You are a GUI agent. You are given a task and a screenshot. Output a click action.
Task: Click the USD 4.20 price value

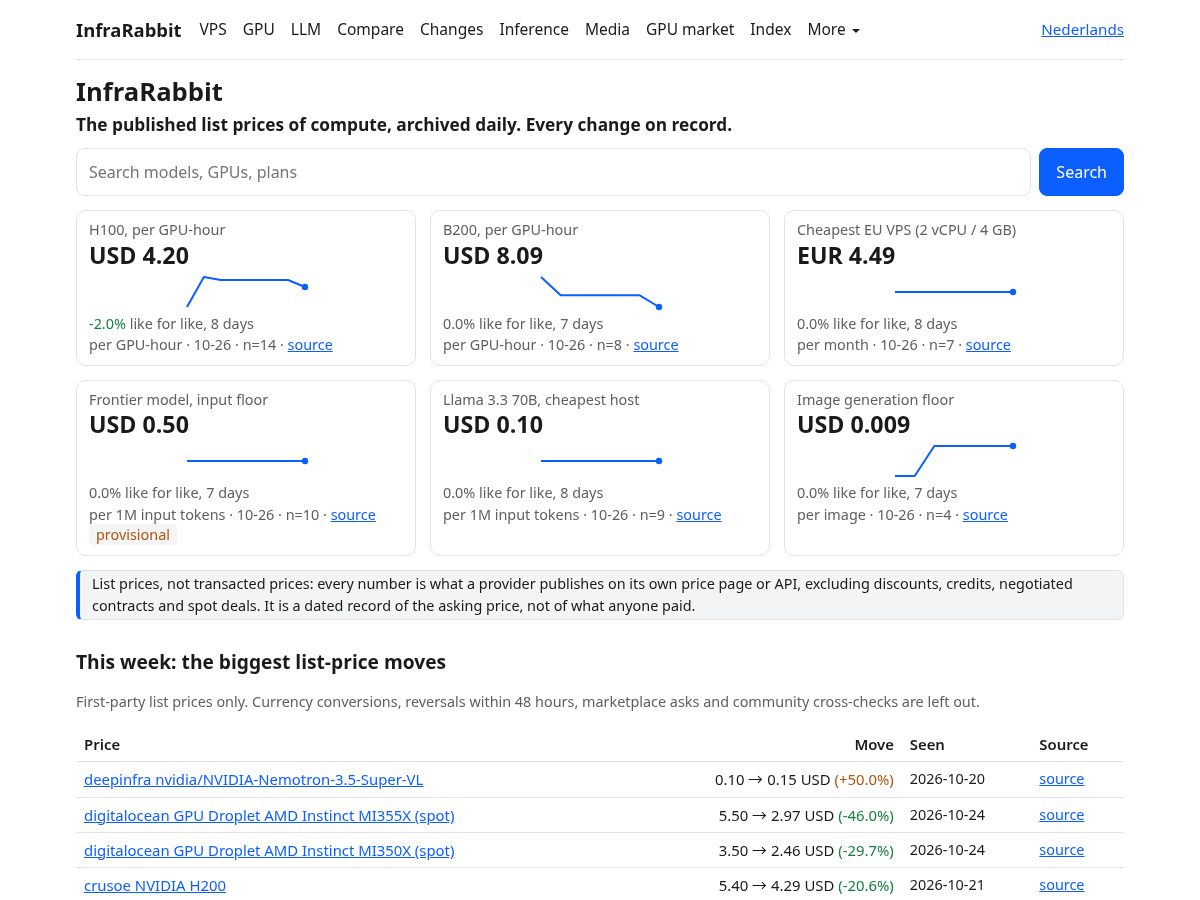139,256
